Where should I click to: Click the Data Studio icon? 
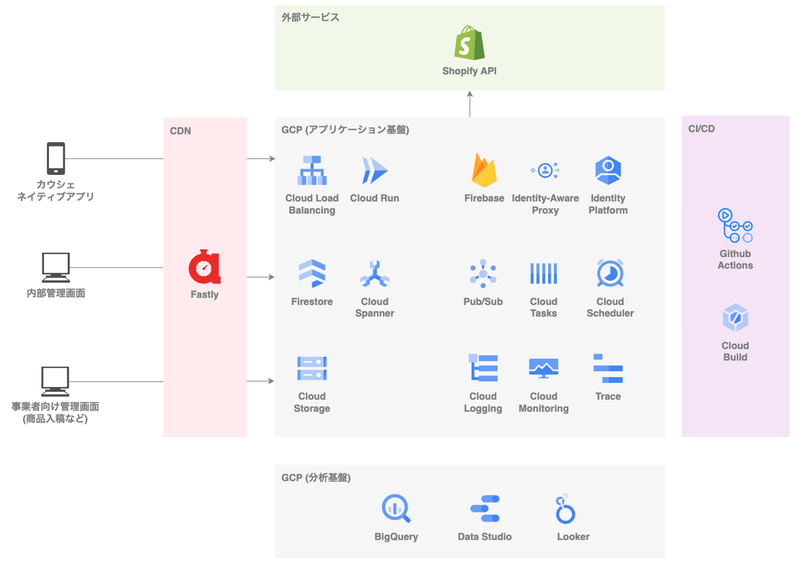click(485, 508)
